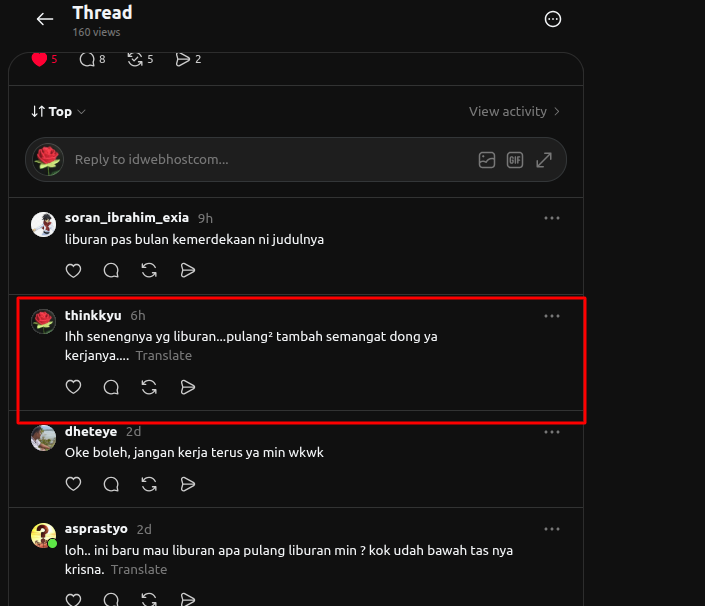
Task: Translate asprastyo's reply
Action: [x=139, y=570]
